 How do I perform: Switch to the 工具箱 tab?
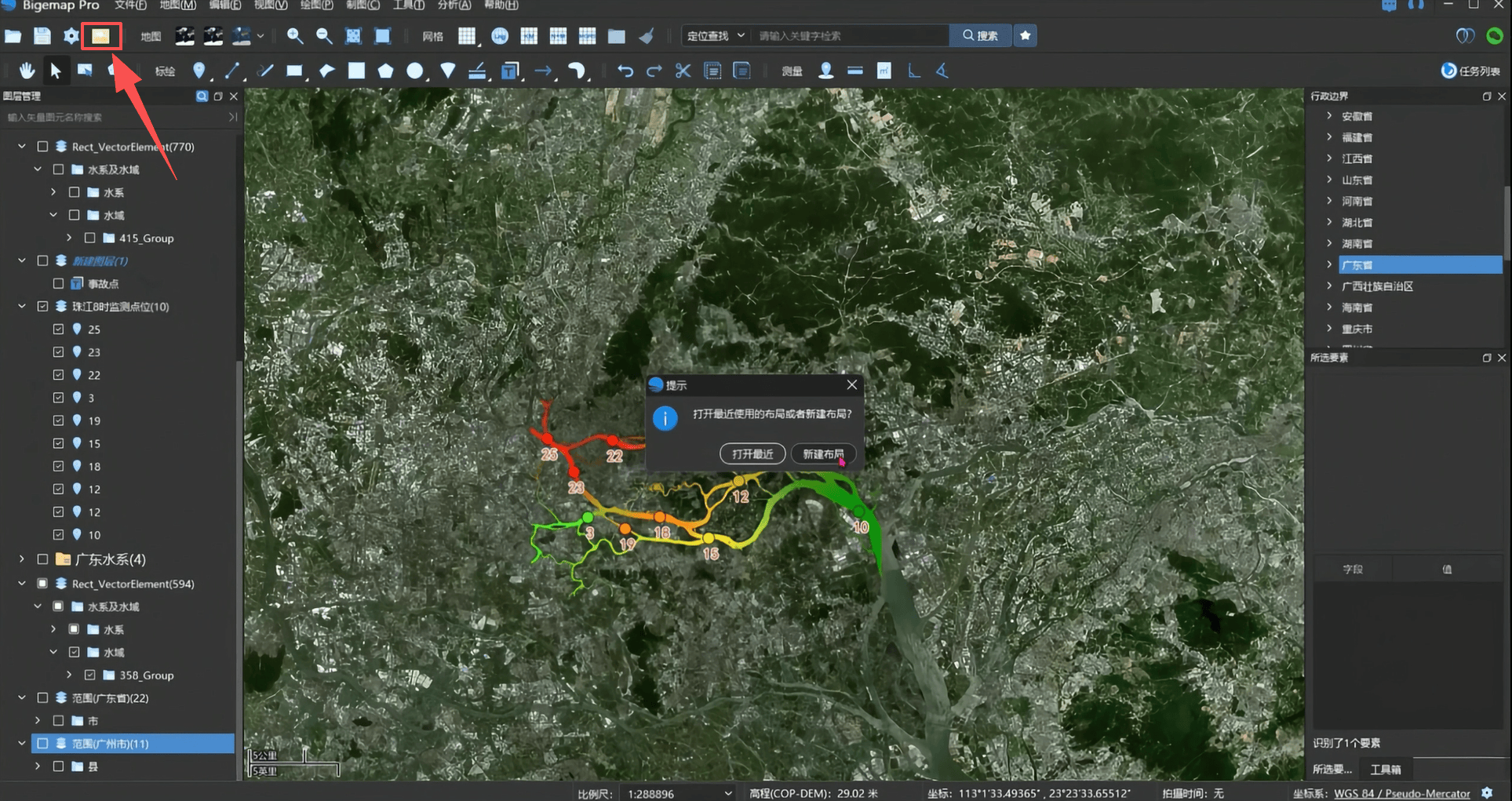[1385, 769]
